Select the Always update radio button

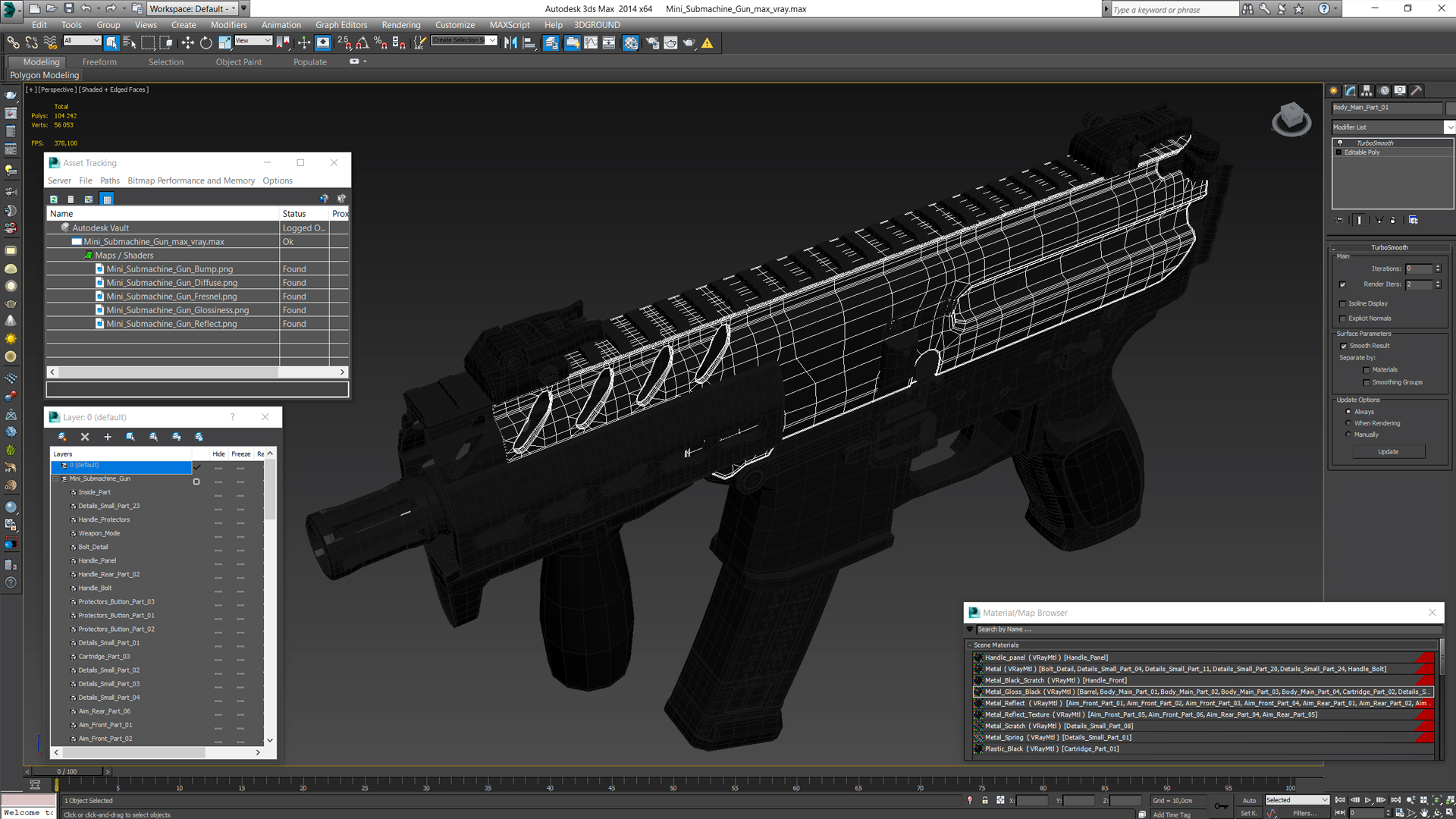1348,412
